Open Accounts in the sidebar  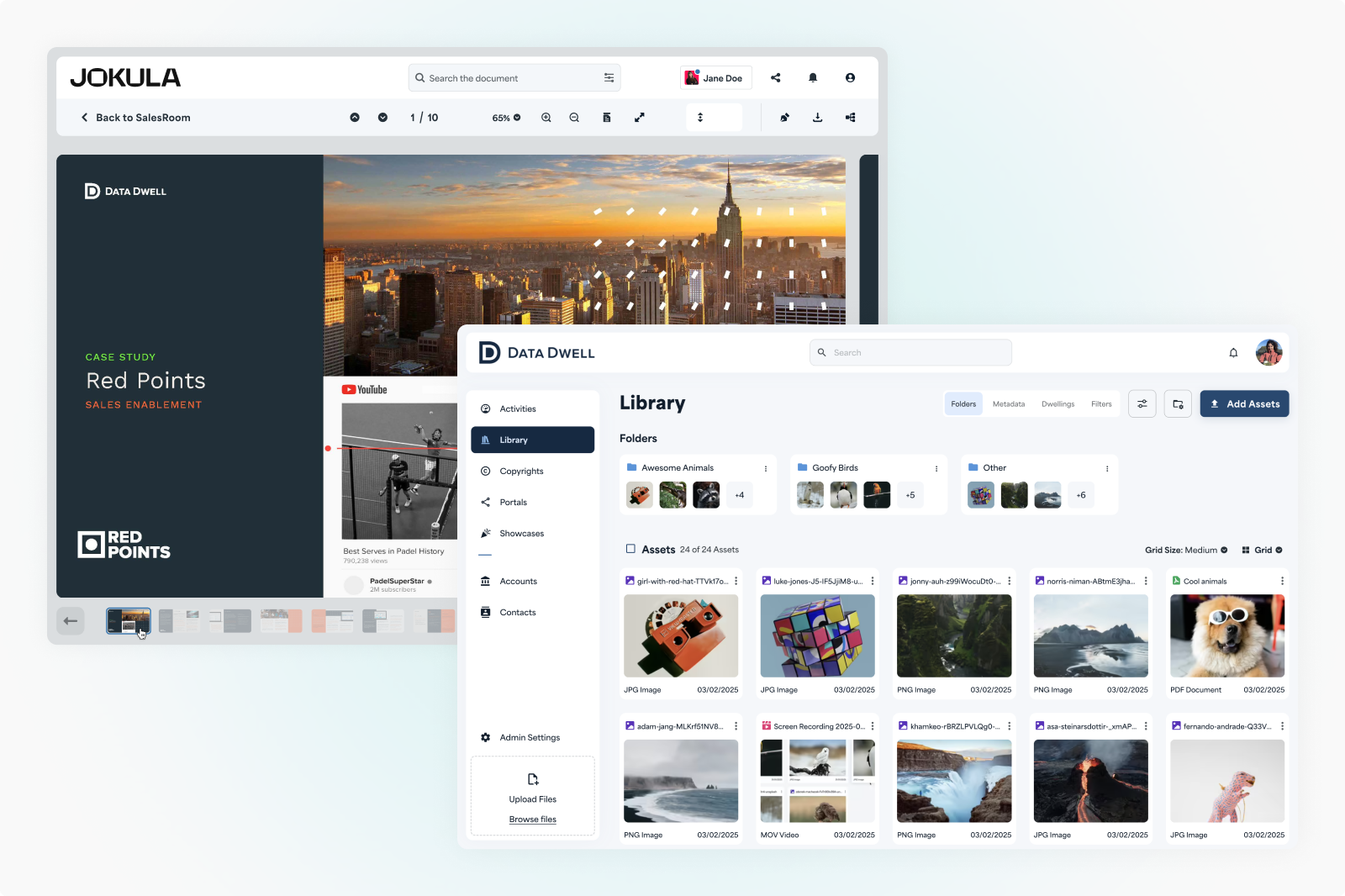(533, 582)
